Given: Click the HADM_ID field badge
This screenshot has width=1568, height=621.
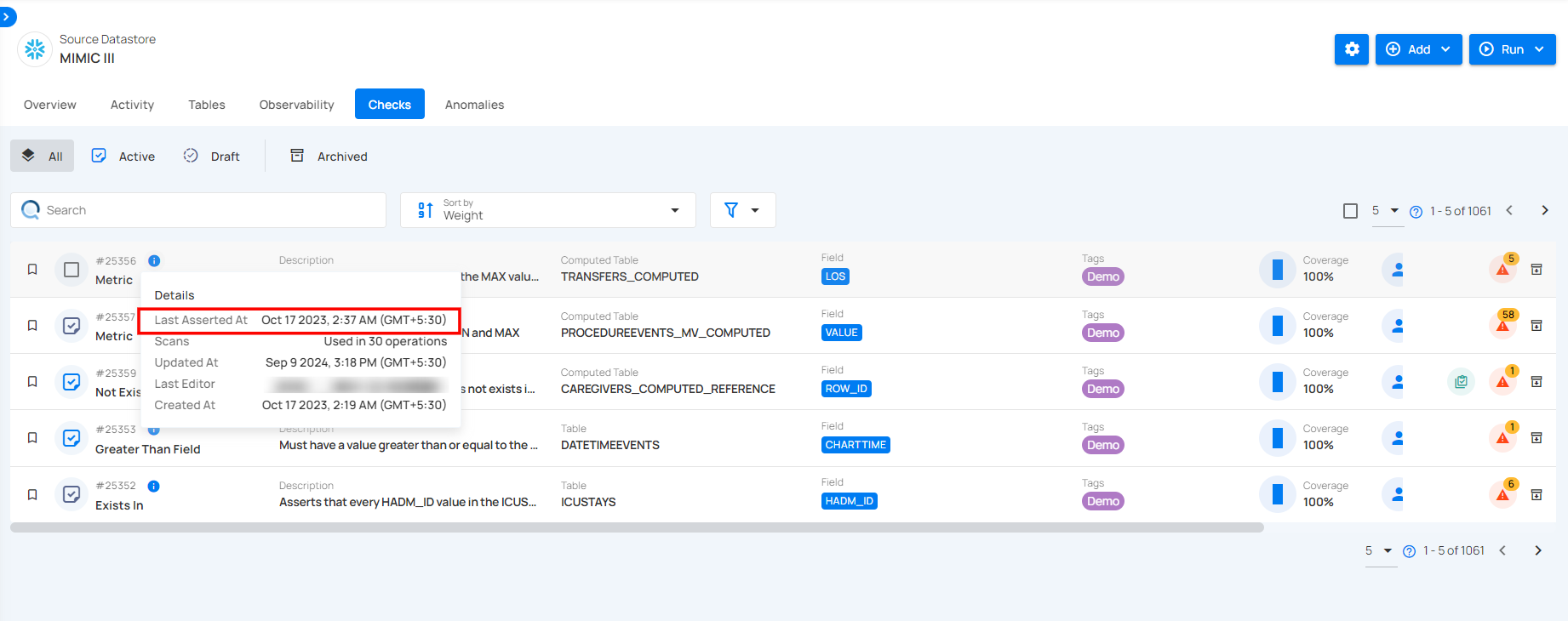Looking at the screenshot, I should point(849,501).
